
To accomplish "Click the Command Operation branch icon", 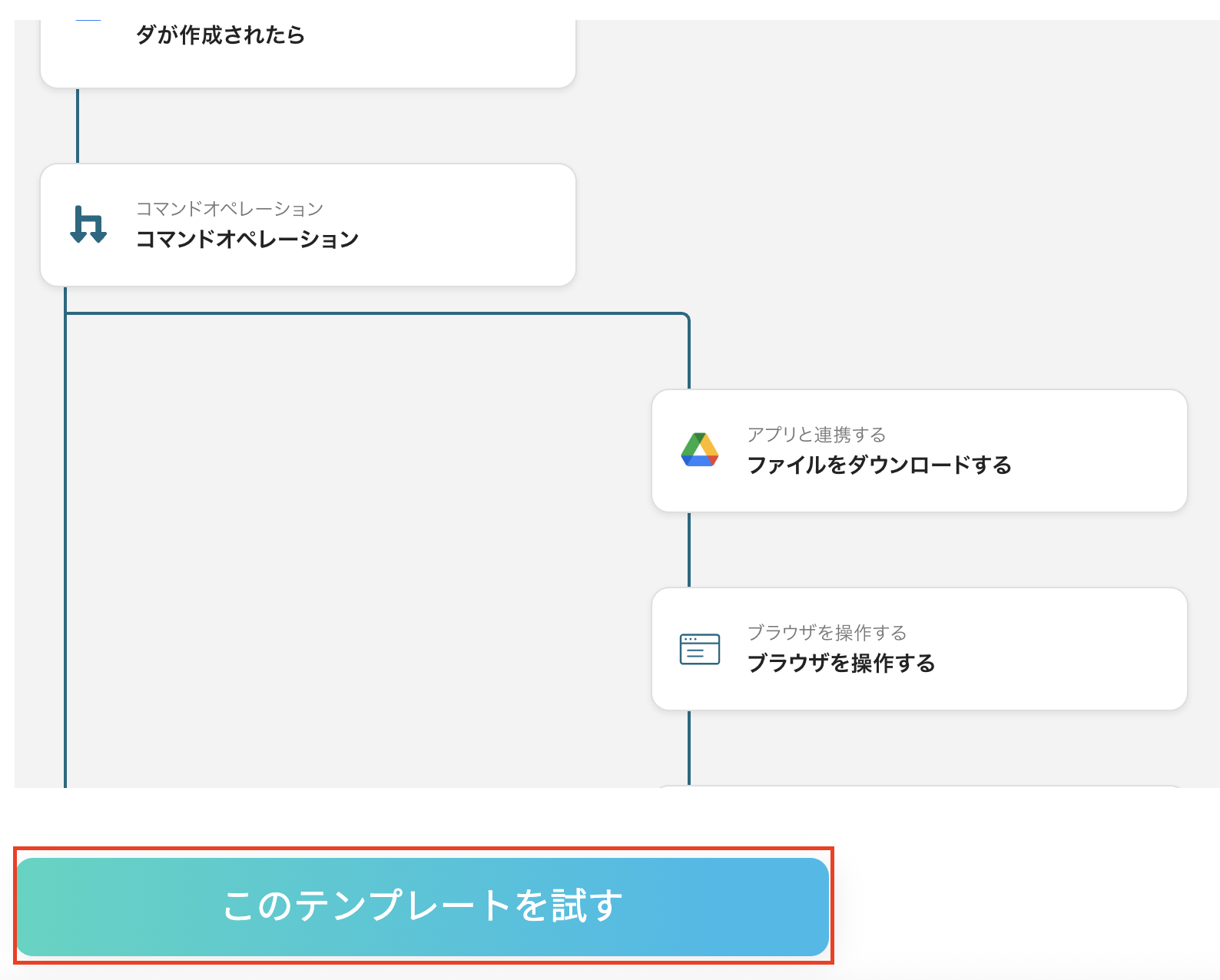I will coord(88,224).
